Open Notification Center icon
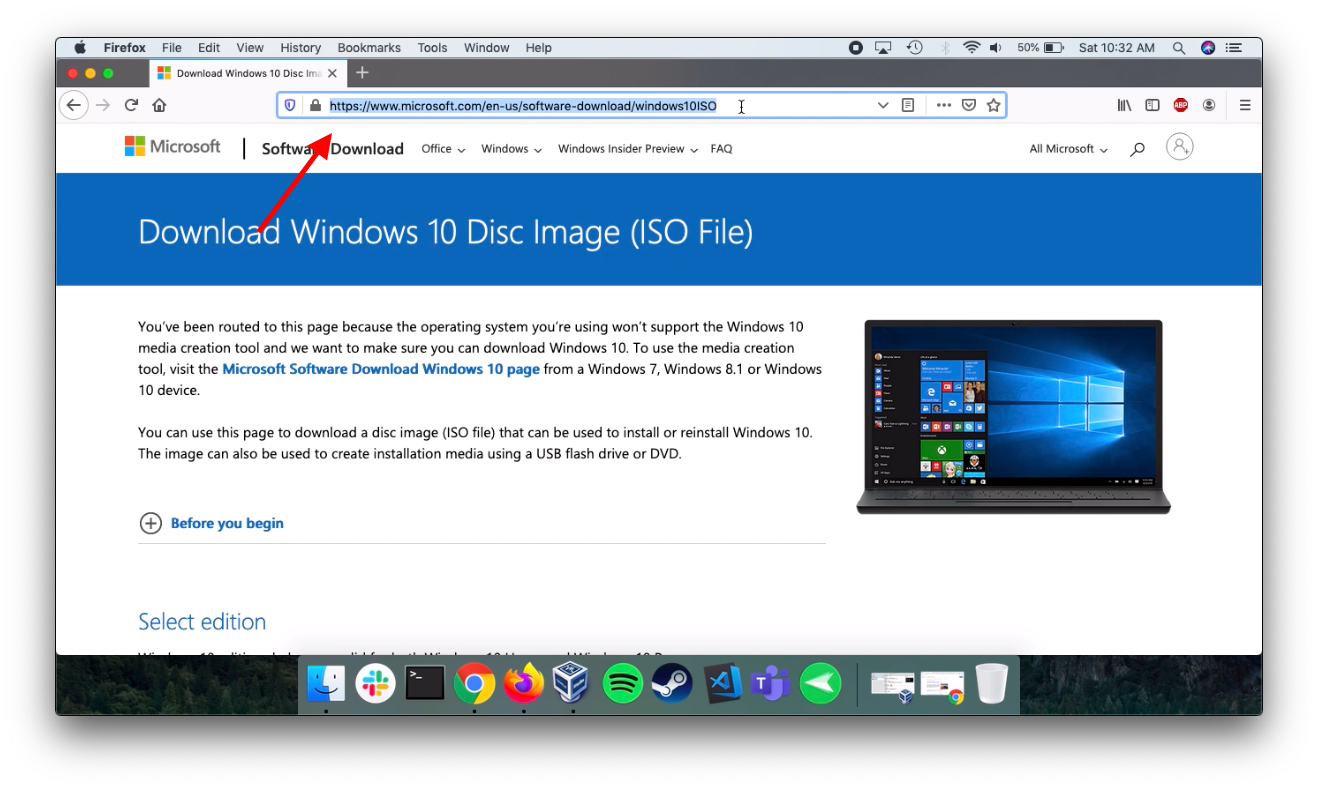This screenshot has height=789, width=1318. [1234, 47]
